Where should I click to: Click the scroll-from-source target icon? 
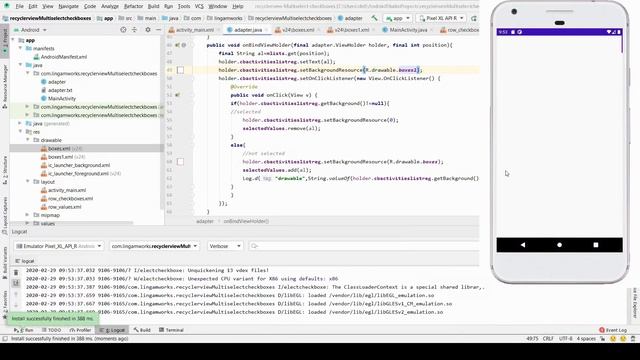[x=123, y=30]
